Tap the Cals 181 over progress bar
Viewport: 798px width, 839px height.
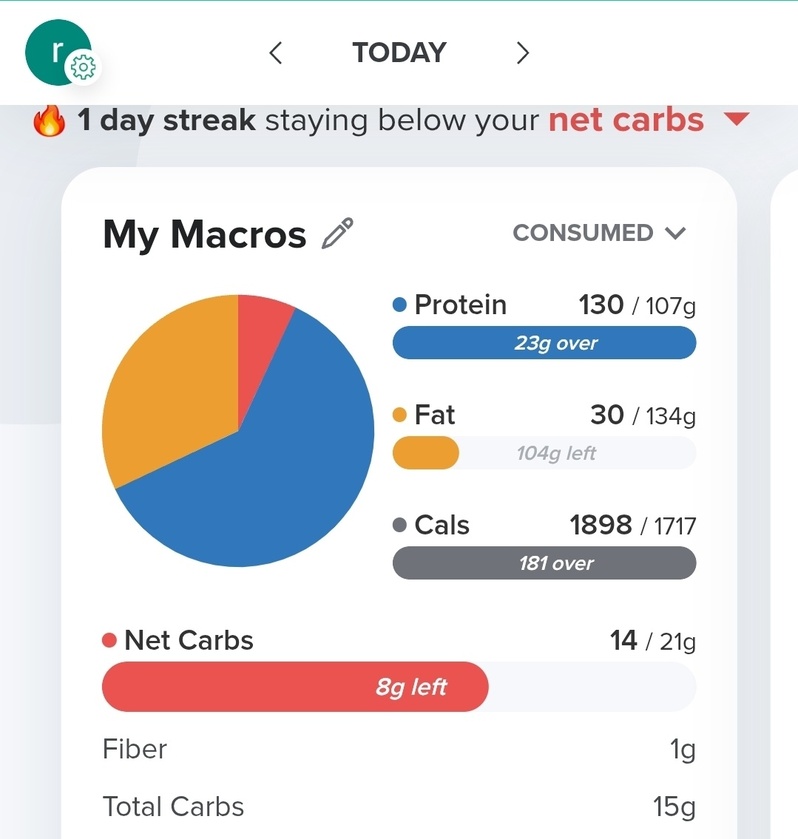pyautogui.click(x=544, y=563)
